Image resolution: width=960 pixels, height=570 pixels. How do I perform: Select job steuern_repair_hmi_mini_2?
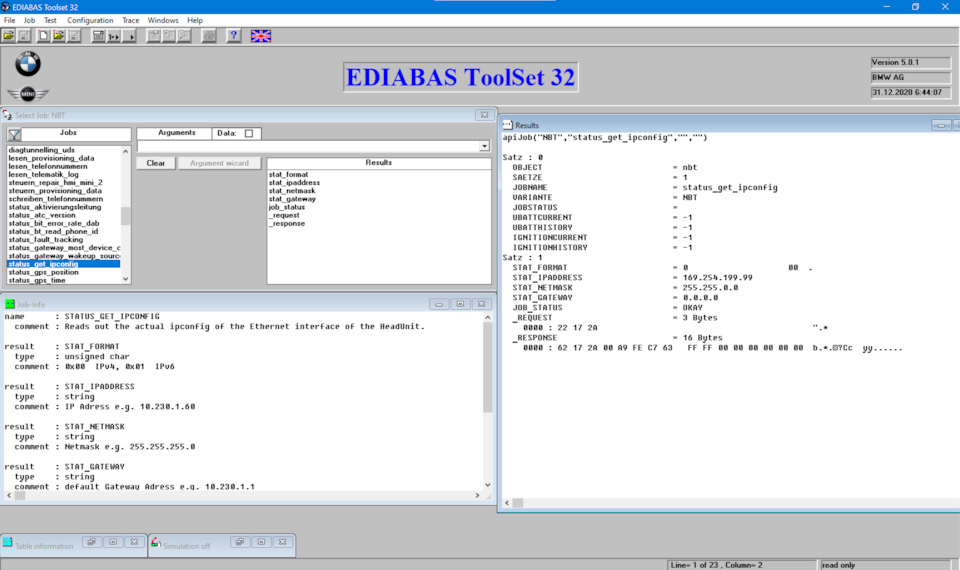(56, 182)
